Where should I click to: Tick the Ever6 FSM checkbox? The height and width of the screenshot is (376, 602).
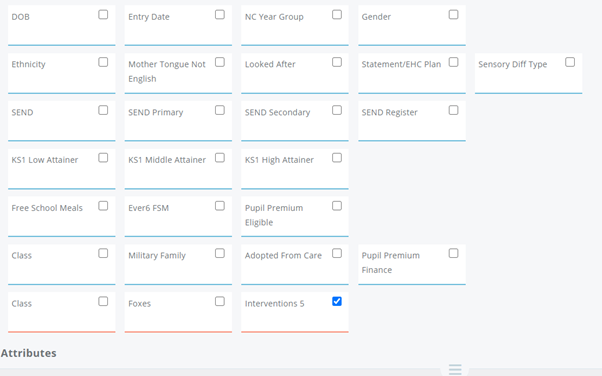(220, 206)
